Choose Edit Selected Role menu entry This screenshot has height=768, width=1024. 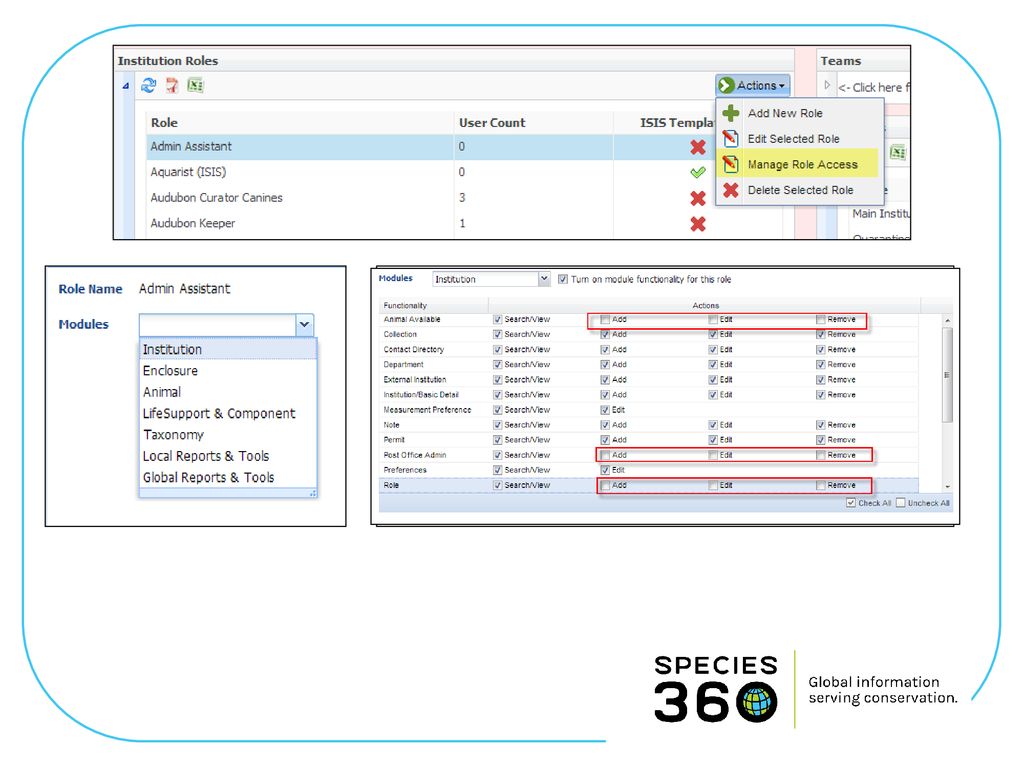[x=793, y=138]
